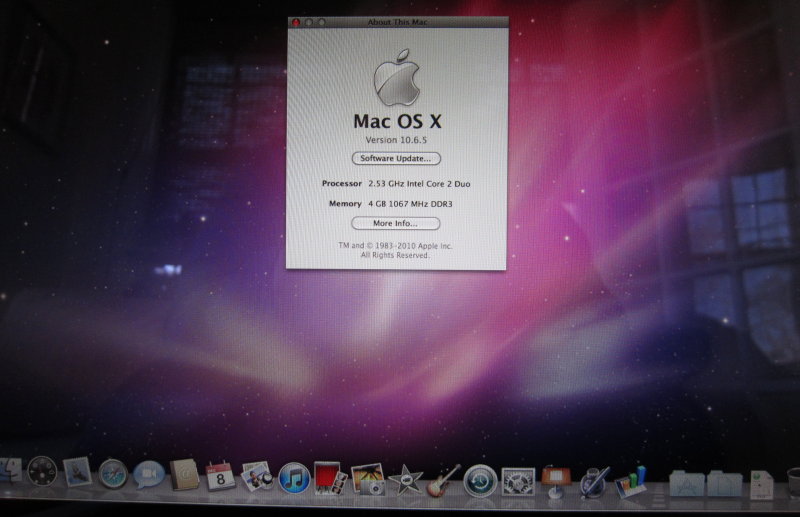This screenshot has width=800, height=517.
Task: Open iCal calendar icon showing 8
Action: pos(220,476)
